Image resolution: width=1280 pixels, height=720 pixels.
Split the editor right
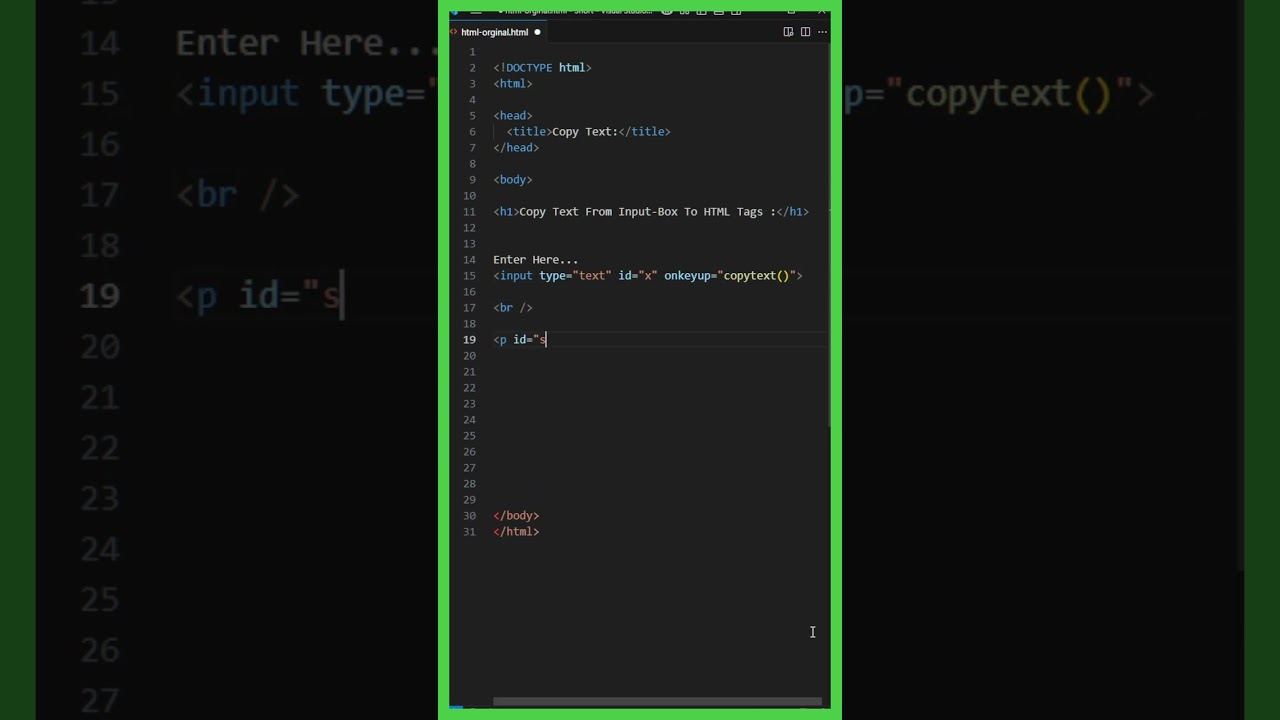[x=805, y=32]
